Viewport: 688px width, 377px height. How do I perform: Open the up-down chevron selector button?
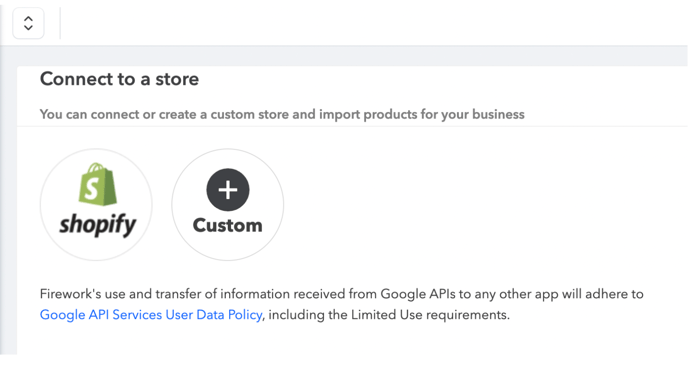pyautogui.click(x=29, y=23)
